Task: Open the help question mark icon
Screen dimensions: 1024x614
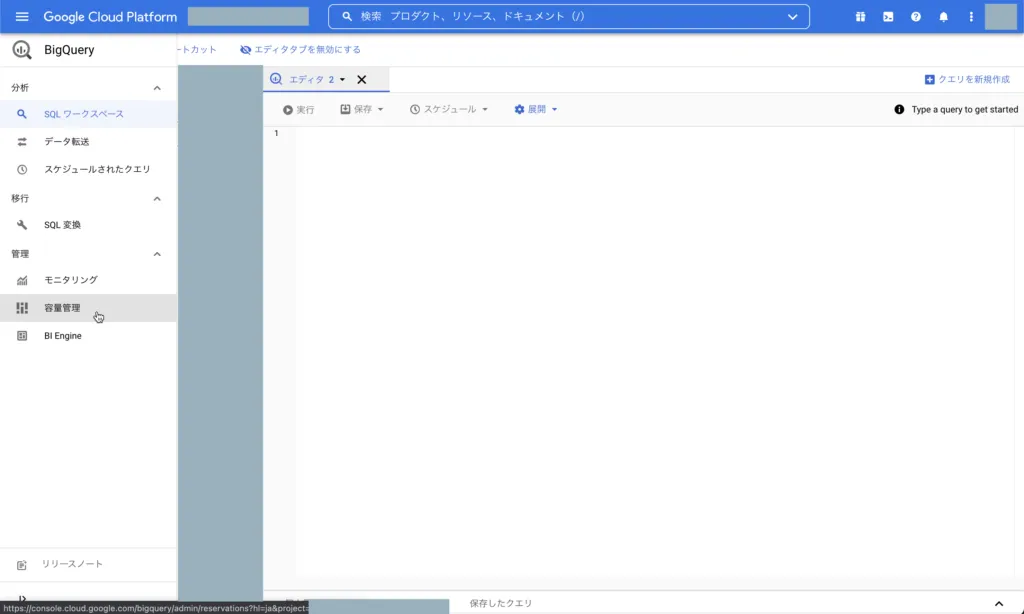Action: (x=916, y=17)
